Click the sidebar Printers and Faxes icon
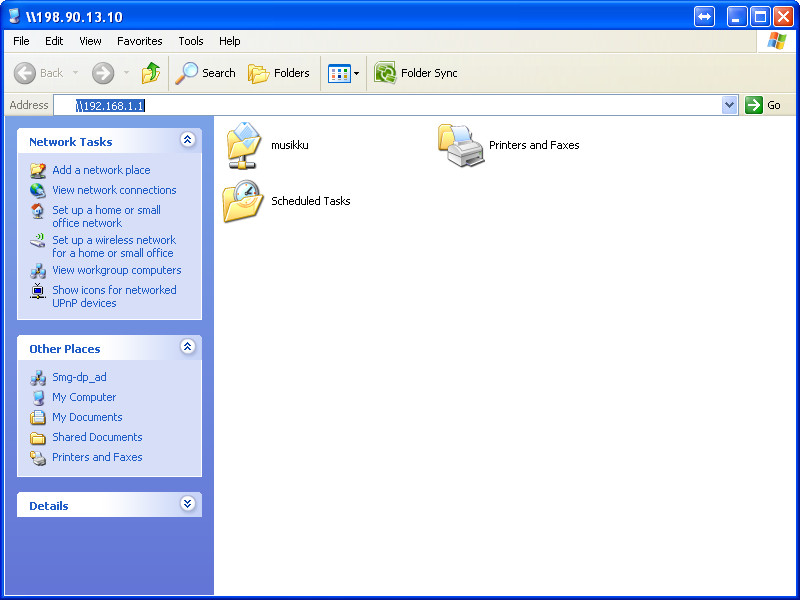Viewport: 800px width, 600px height. 38,458
